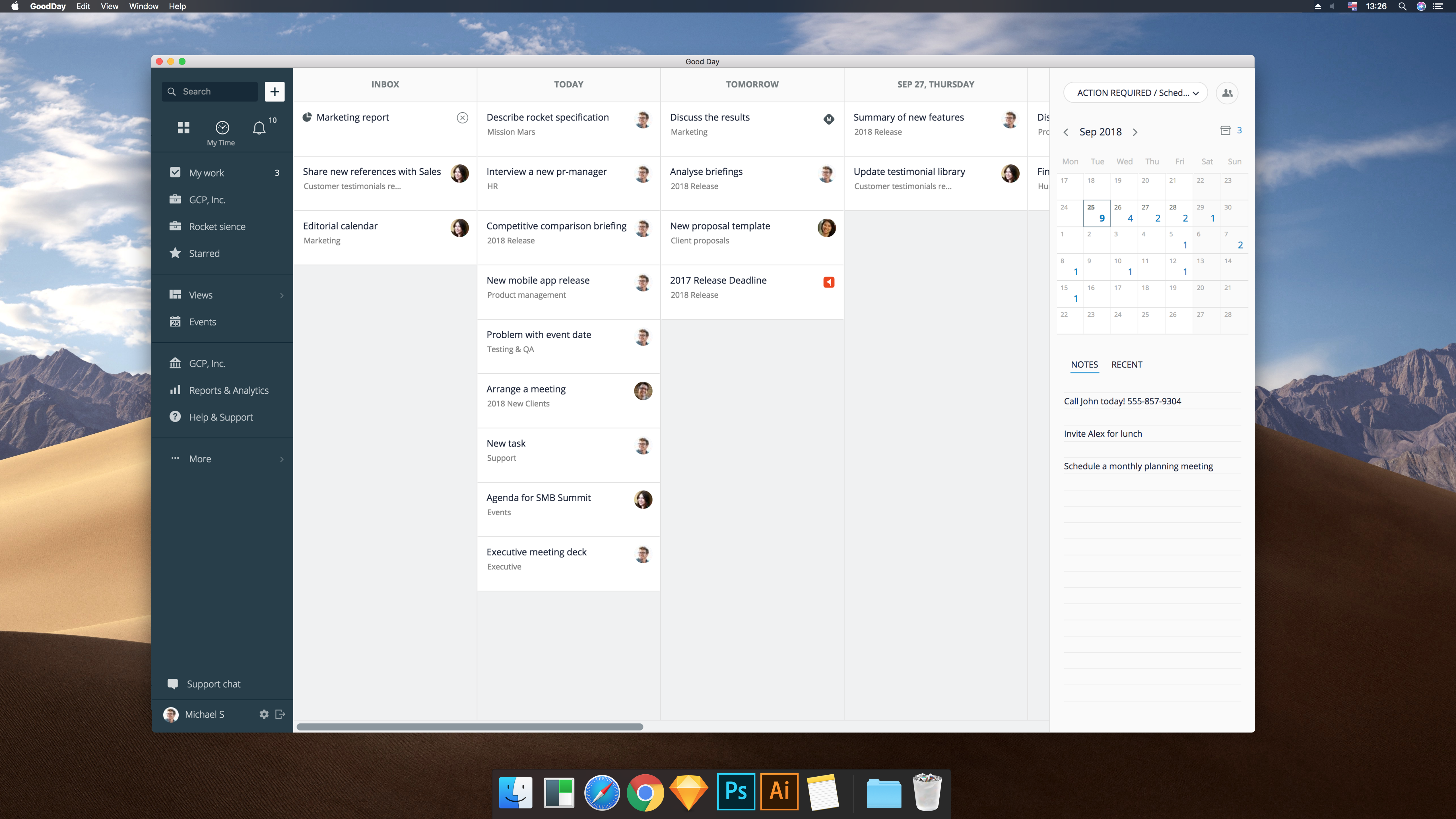Dismiss Marketing report with the circled x

[462, 117]
